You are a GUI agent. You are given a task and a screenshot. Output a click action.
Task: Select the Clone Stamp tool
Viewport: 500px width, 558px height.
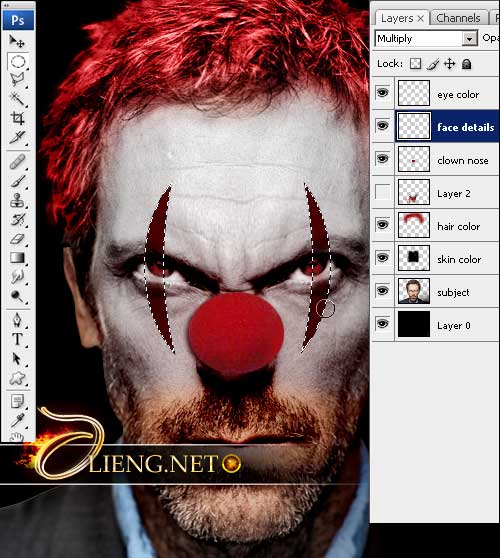point(17,200)
